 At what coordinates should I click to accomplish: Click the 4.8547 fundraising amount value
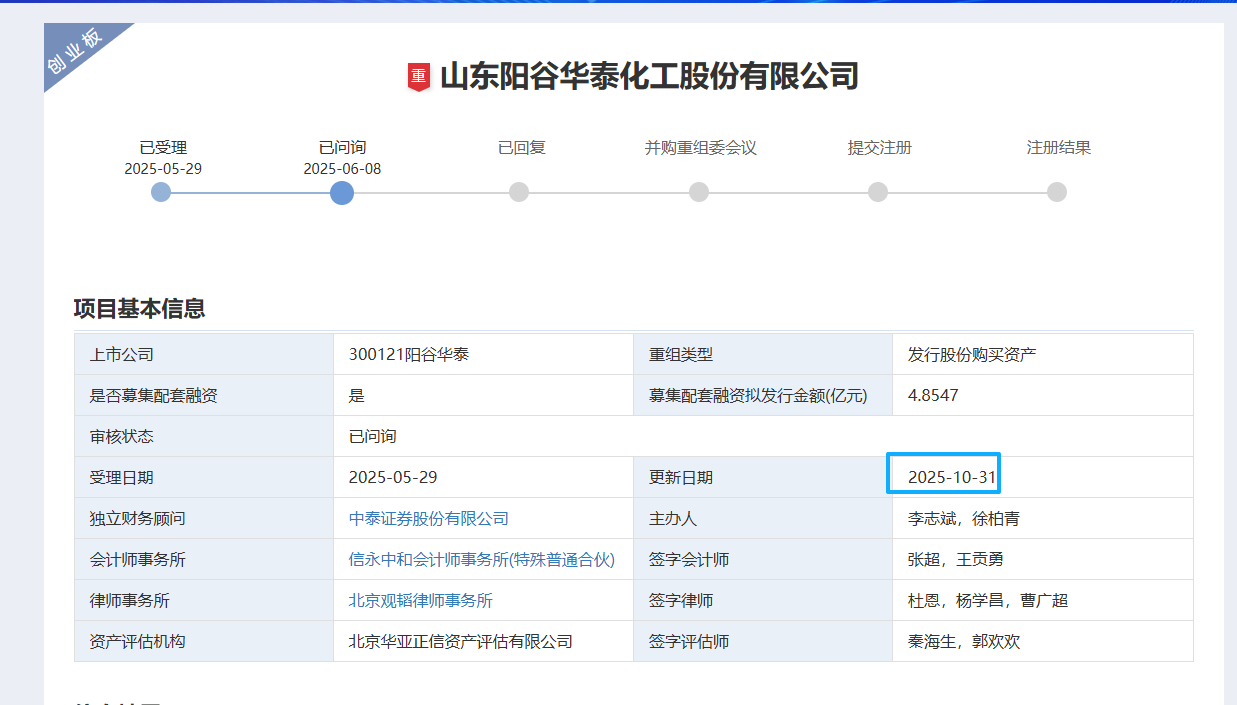click(x=933, y=395)
